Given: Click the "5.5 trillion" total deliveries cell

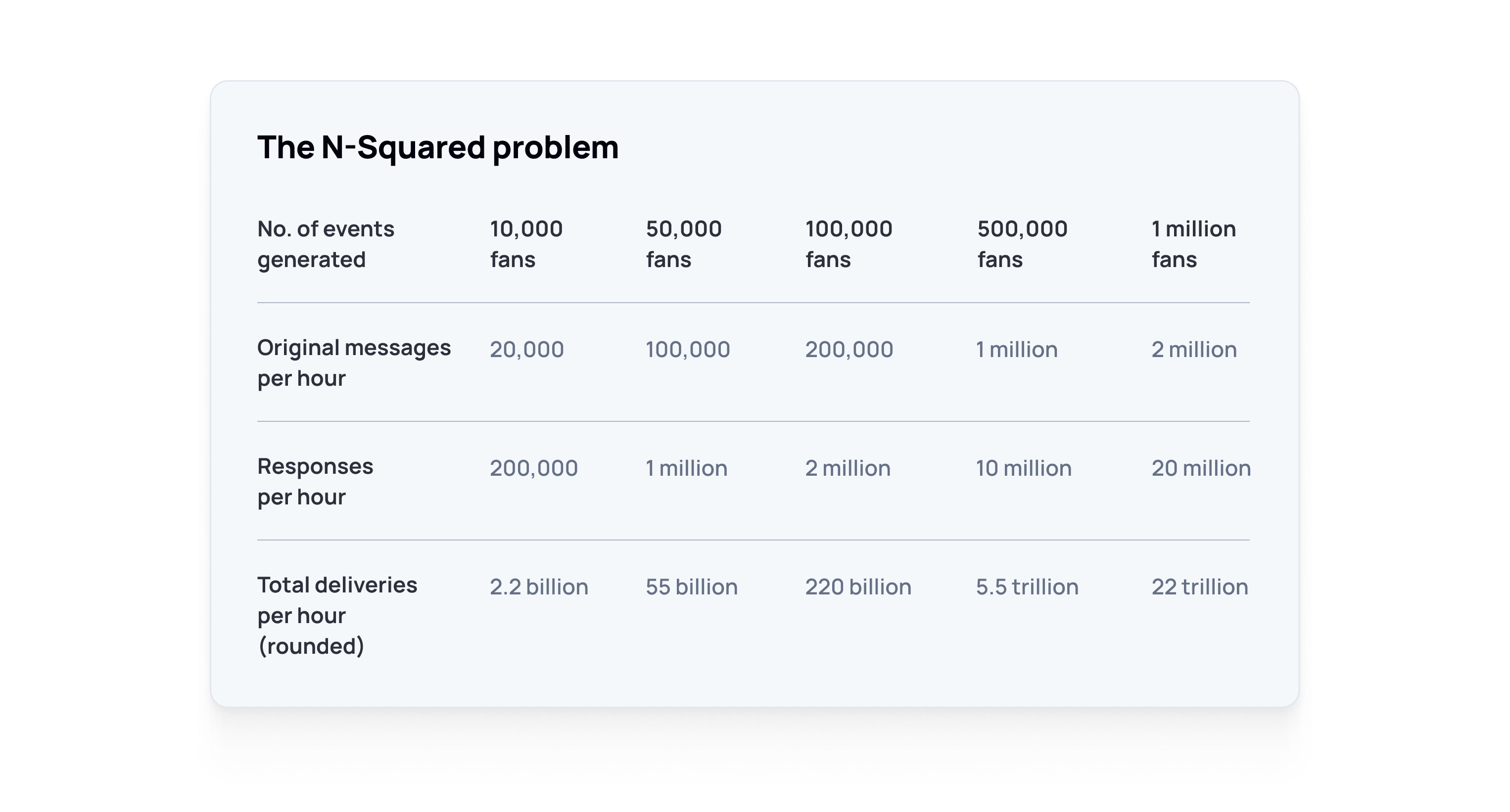Looking at the screenshot, I should (1027, 586).
